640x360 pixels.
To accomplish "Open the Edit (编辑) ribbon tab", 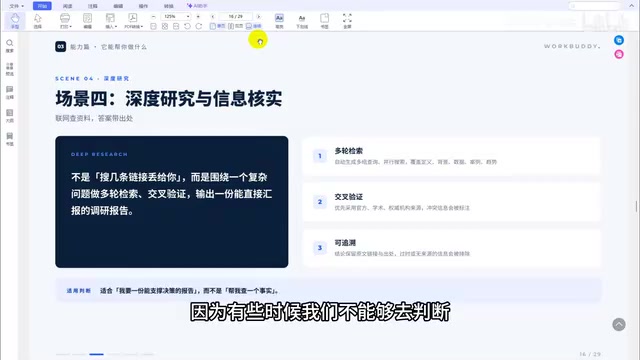I will tap(118, 6).
